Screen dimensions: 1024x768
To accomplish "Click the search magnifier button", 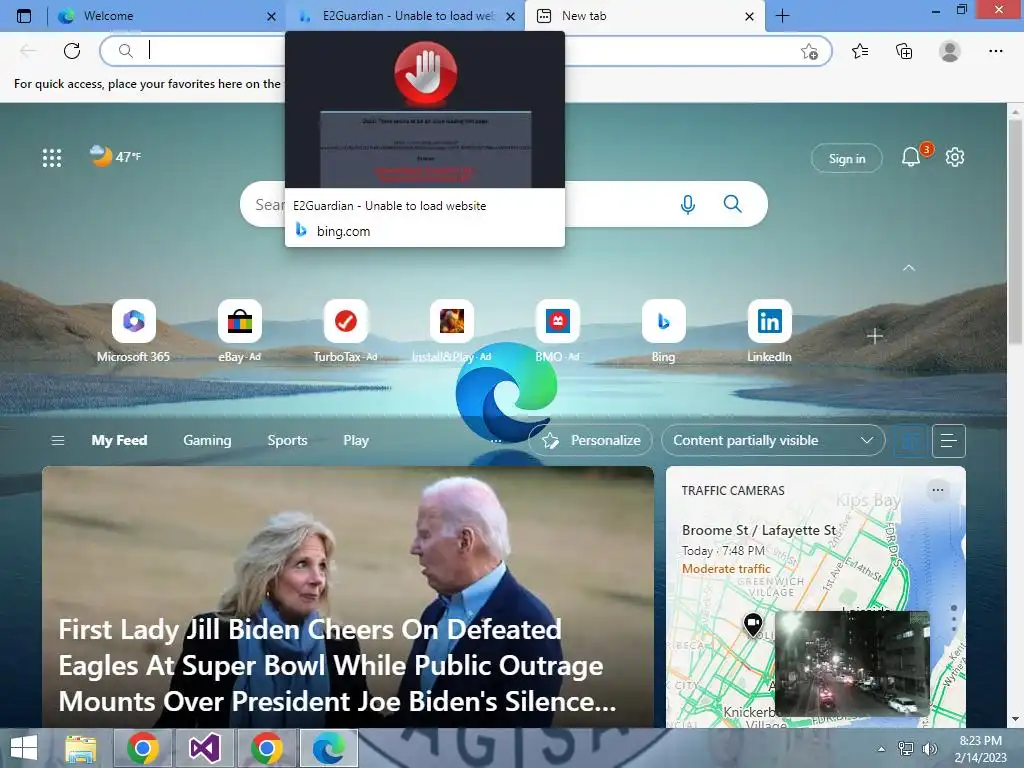I will pyautogui.click(x=733, y=204).
